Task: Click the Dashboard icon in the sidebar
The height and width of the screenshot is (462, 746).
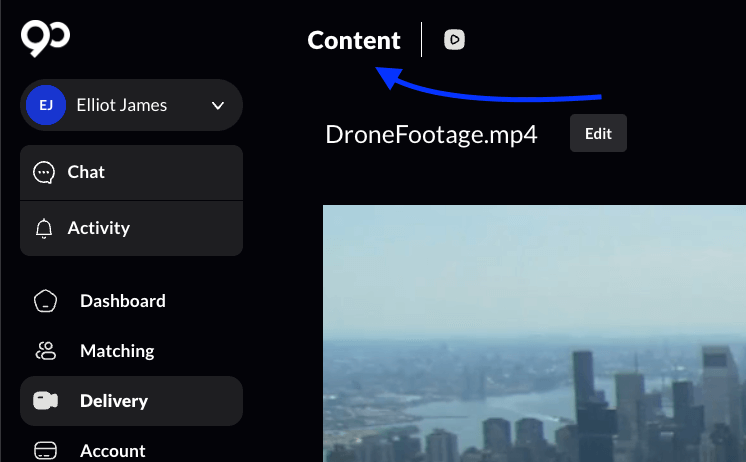Action: click(45, 301)
